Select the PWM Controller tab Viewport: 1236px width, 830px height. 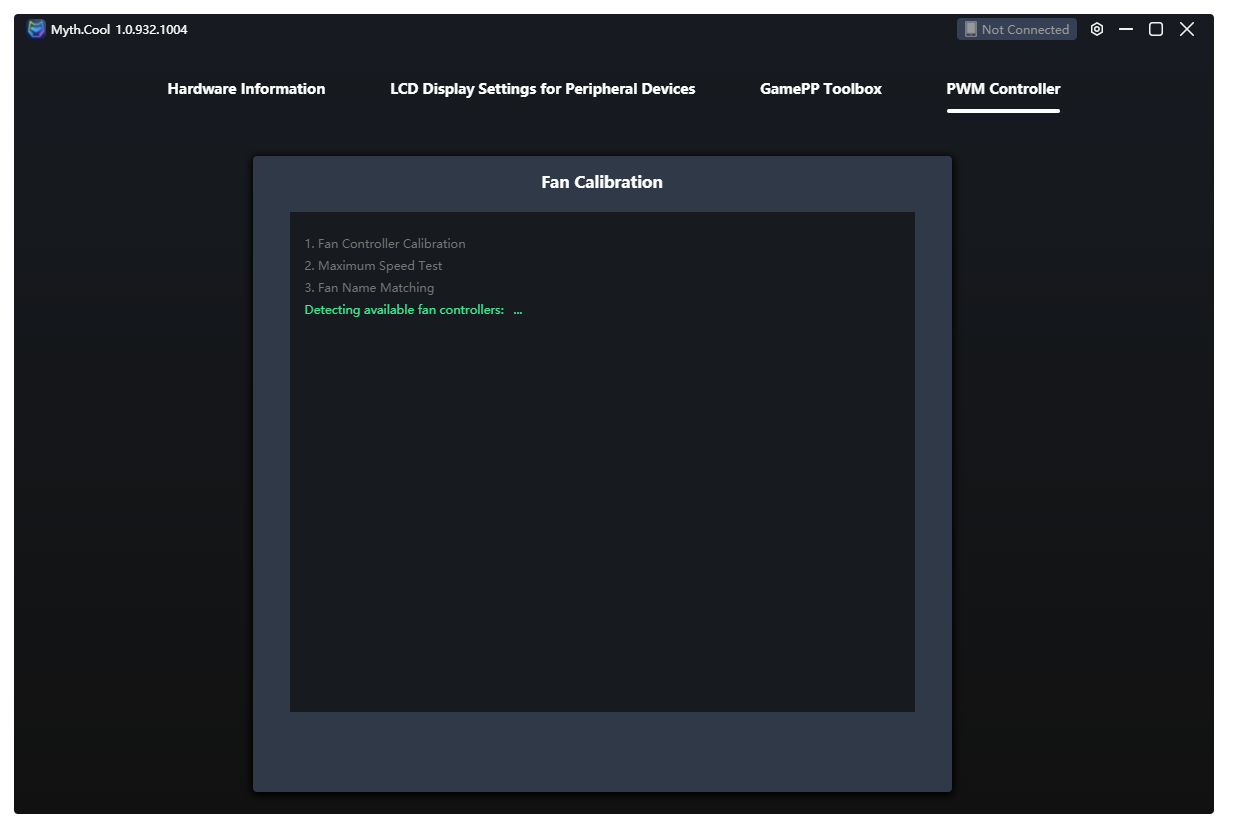click(1003, 89)
